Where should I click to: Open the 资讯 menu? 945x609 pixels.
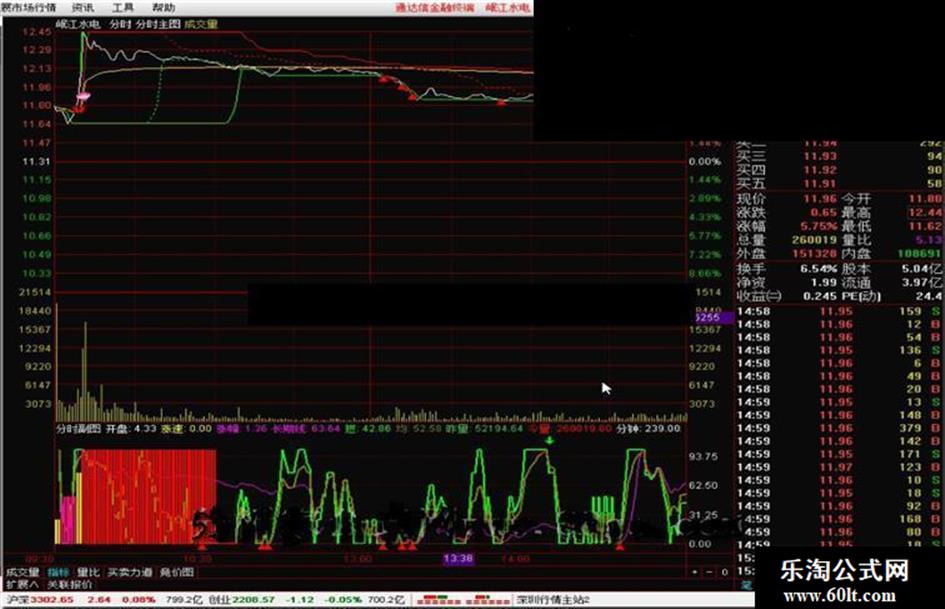point(83,8)
